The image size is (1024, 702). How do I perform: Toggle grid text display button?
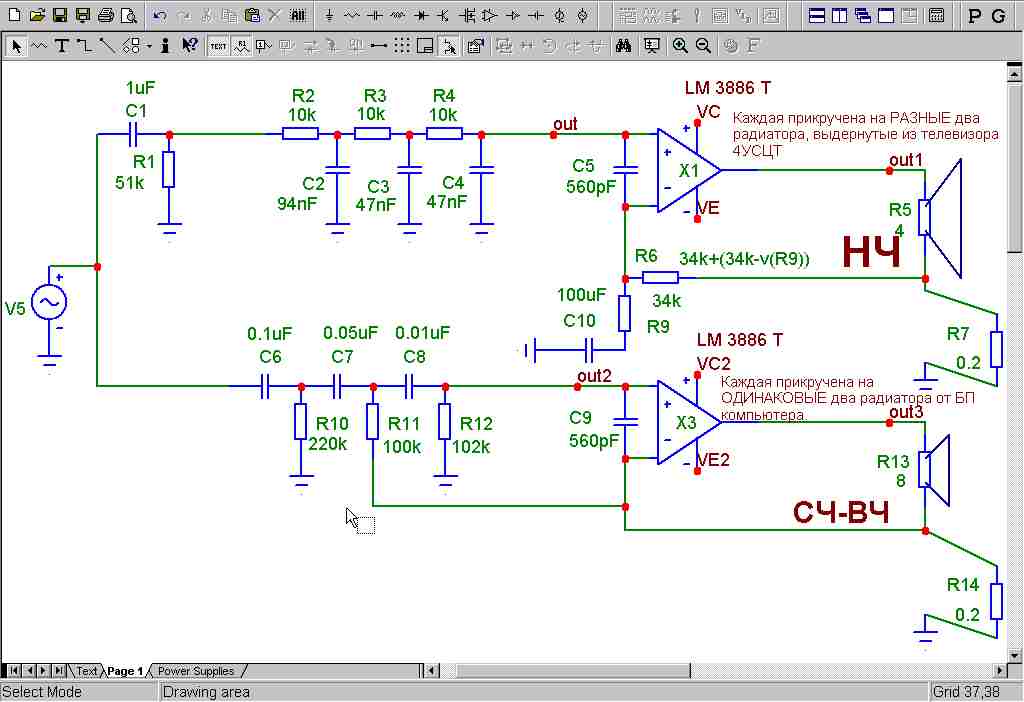click(x=217, y=46)
